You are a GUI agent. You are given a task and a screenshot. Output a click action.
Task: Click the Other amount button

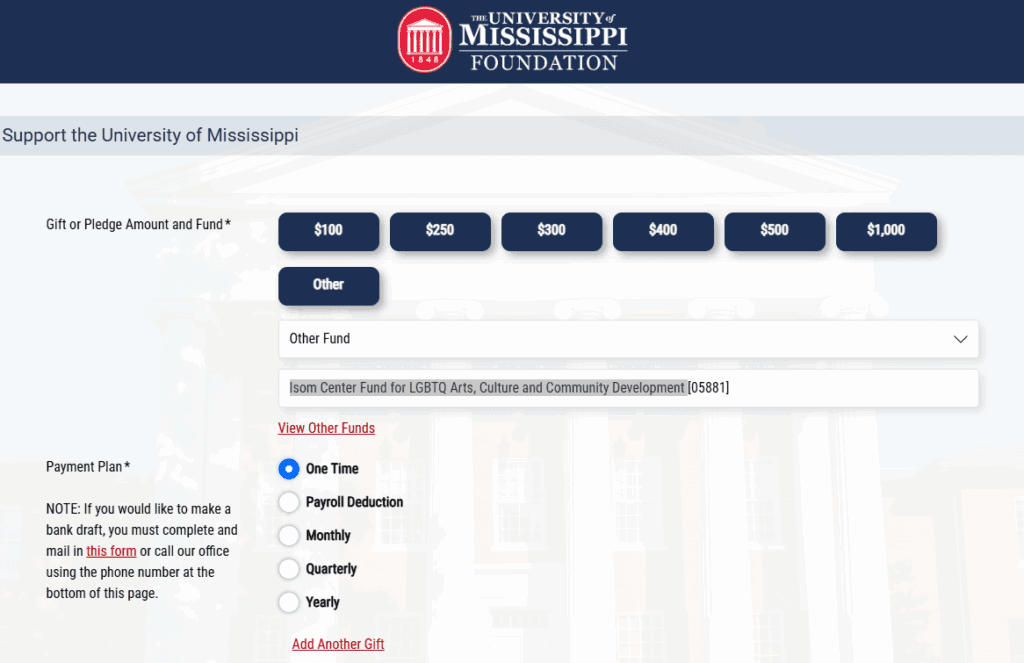[328, 286]
